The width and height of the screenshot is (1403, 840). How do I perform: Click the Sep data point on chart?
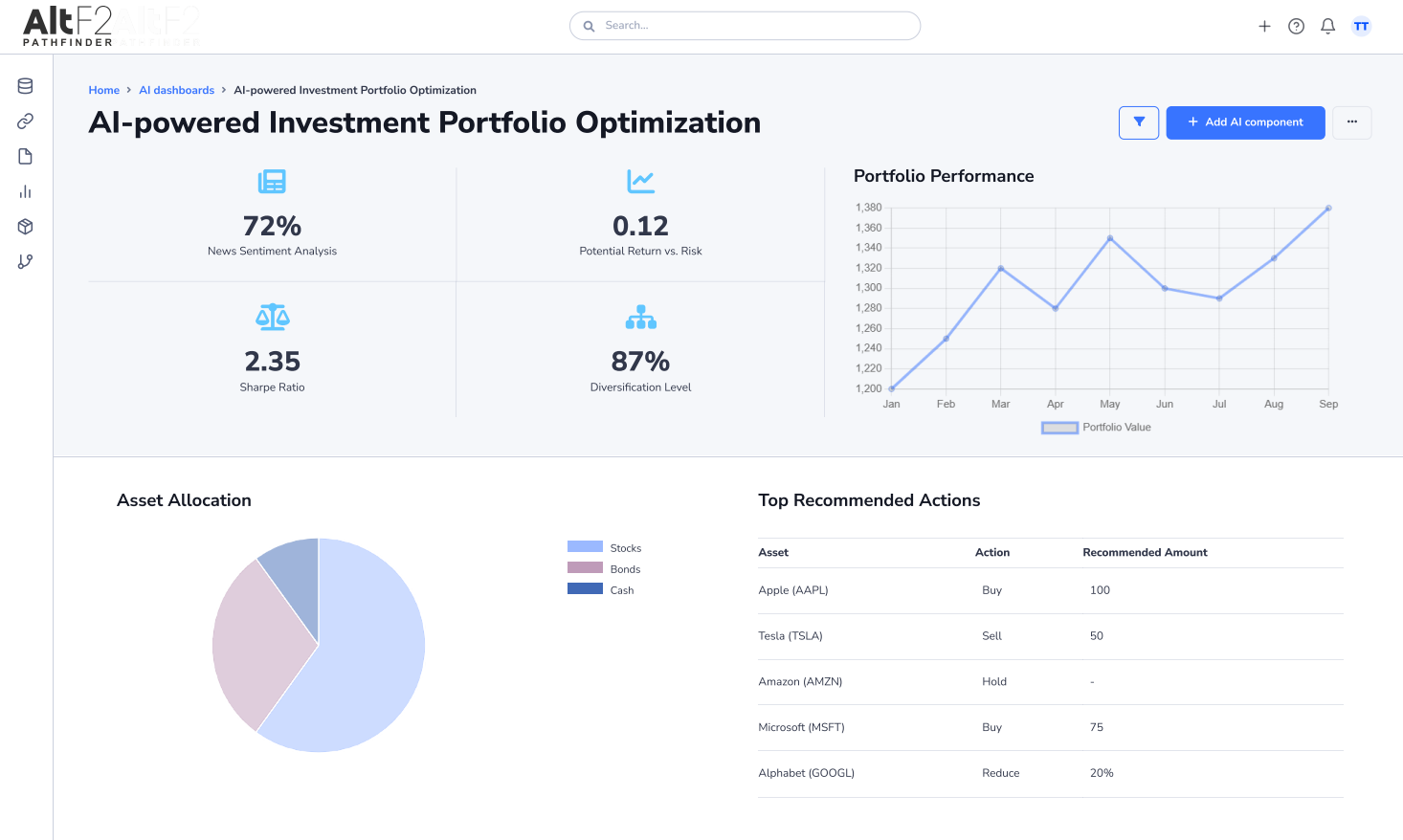click(x=1328, y=208)
